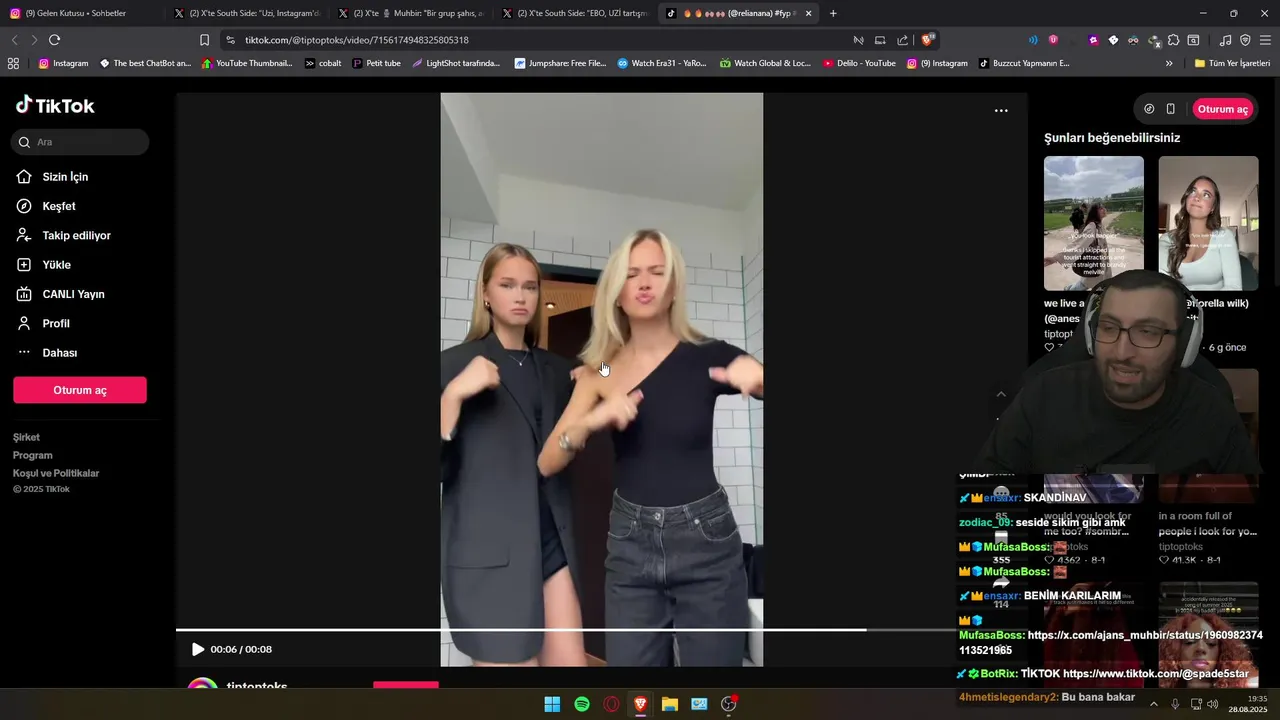Open Petit tube bookmark
This screenshot has width=1280, height=720.
click(x=376, y=63)
